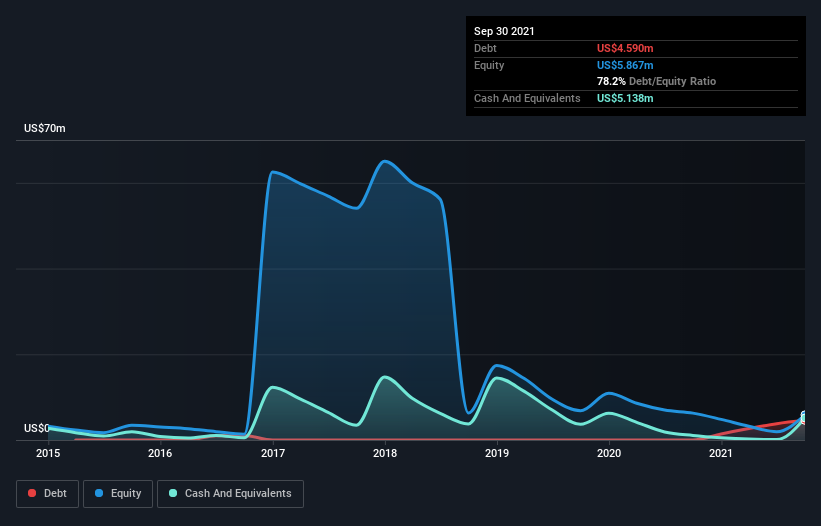Image resolution: width=821 pixels, height=526 pixels.
Task: Select the 2017 x-axis label
Action: (x=273, y=453)
